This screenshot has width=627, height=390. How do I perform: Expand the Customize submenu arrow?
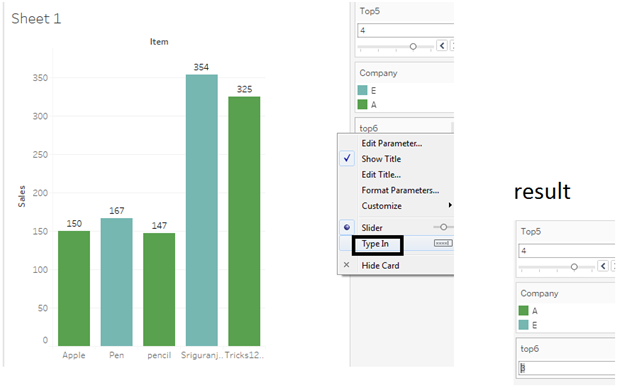pyautogui.click(x=450, y=205)
